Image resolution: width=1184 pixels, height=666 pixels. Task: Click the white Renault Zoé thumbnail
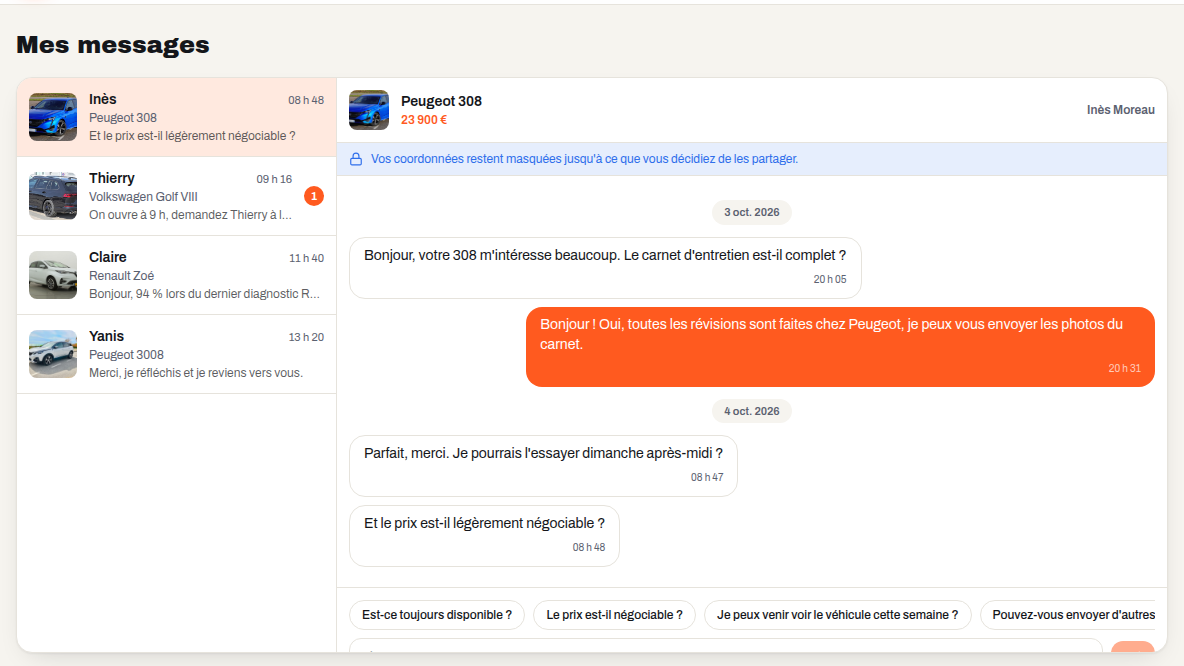53,275
